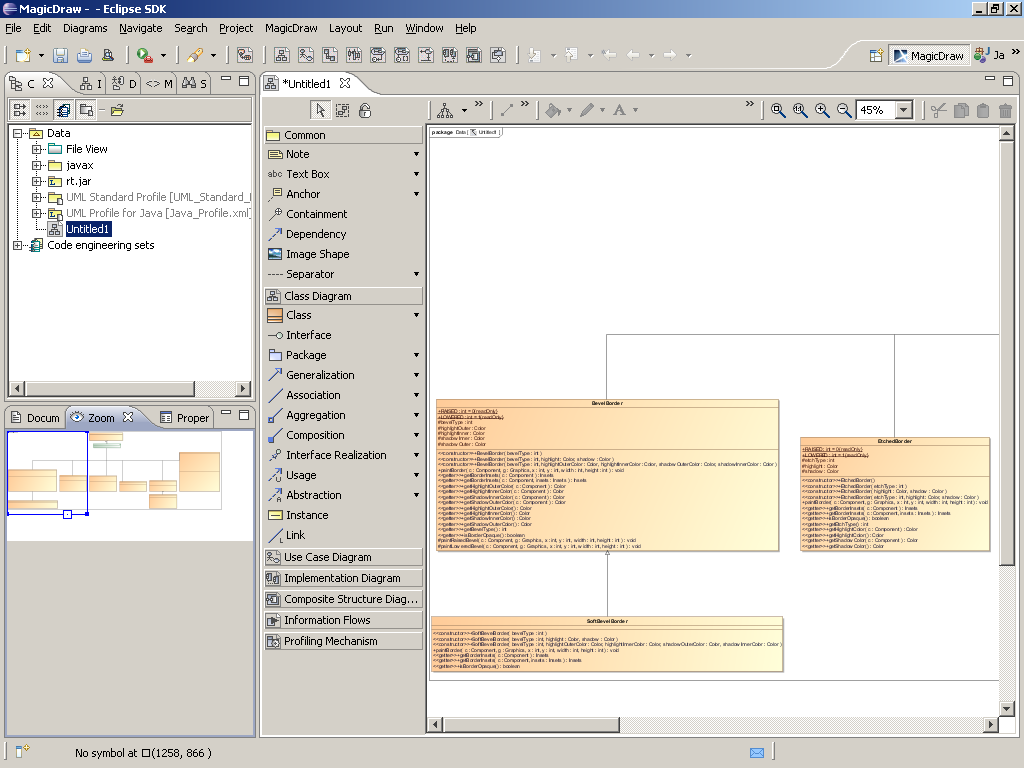Create a new Use Case Diagram from the main toolbar

306,56
